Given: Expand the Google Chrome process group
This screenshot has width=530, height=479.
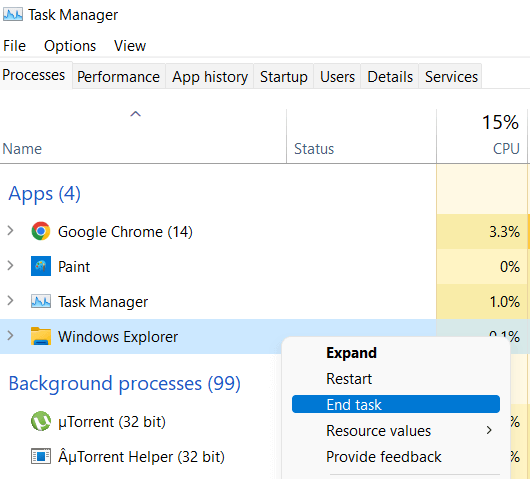Looking at the screenshot, I should pyautogui.click(x=10, y=231).
